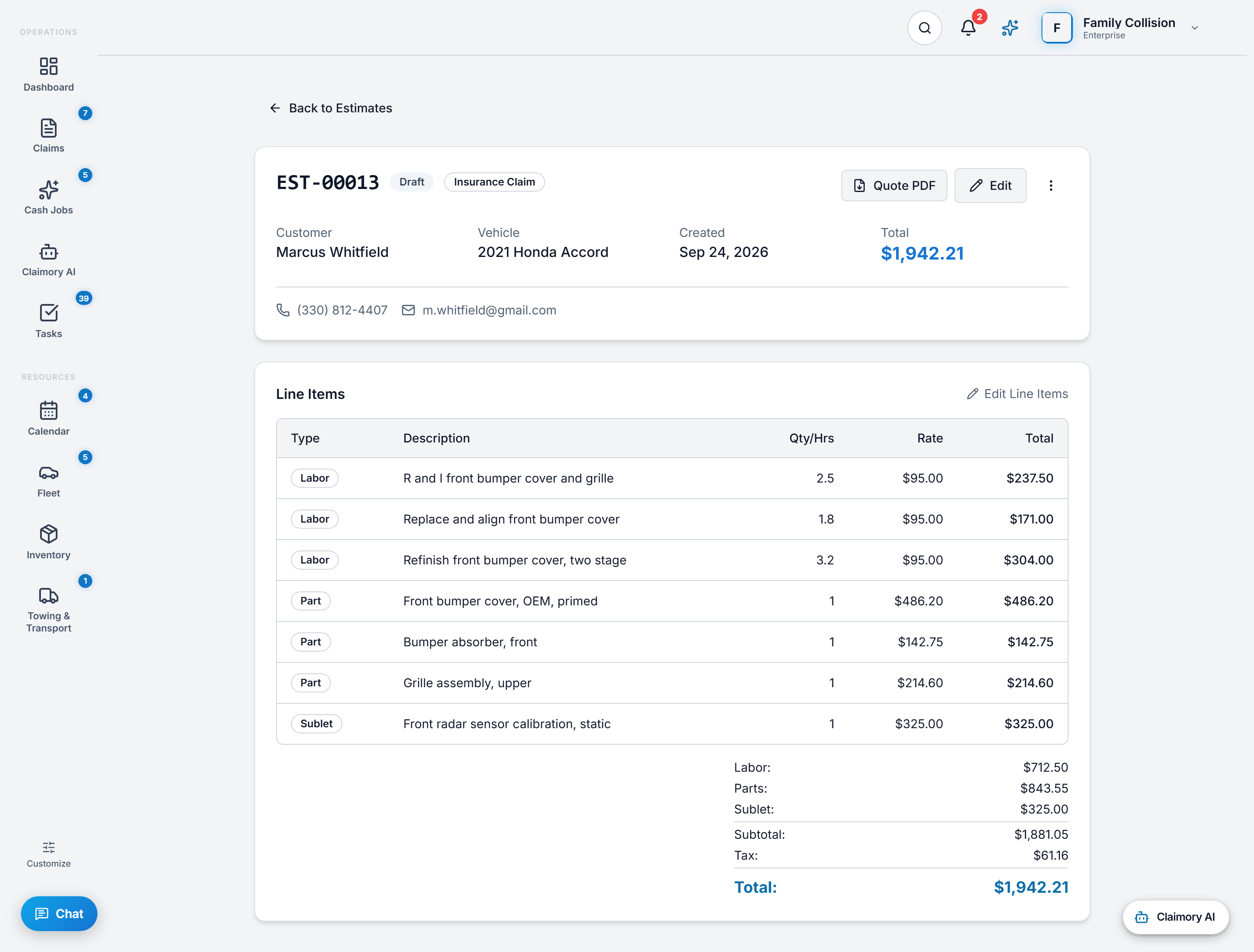Viewport: 1254px width, 952px height.
Task: Click the AI sparkle icon in header
Action: pos(1010,28)
